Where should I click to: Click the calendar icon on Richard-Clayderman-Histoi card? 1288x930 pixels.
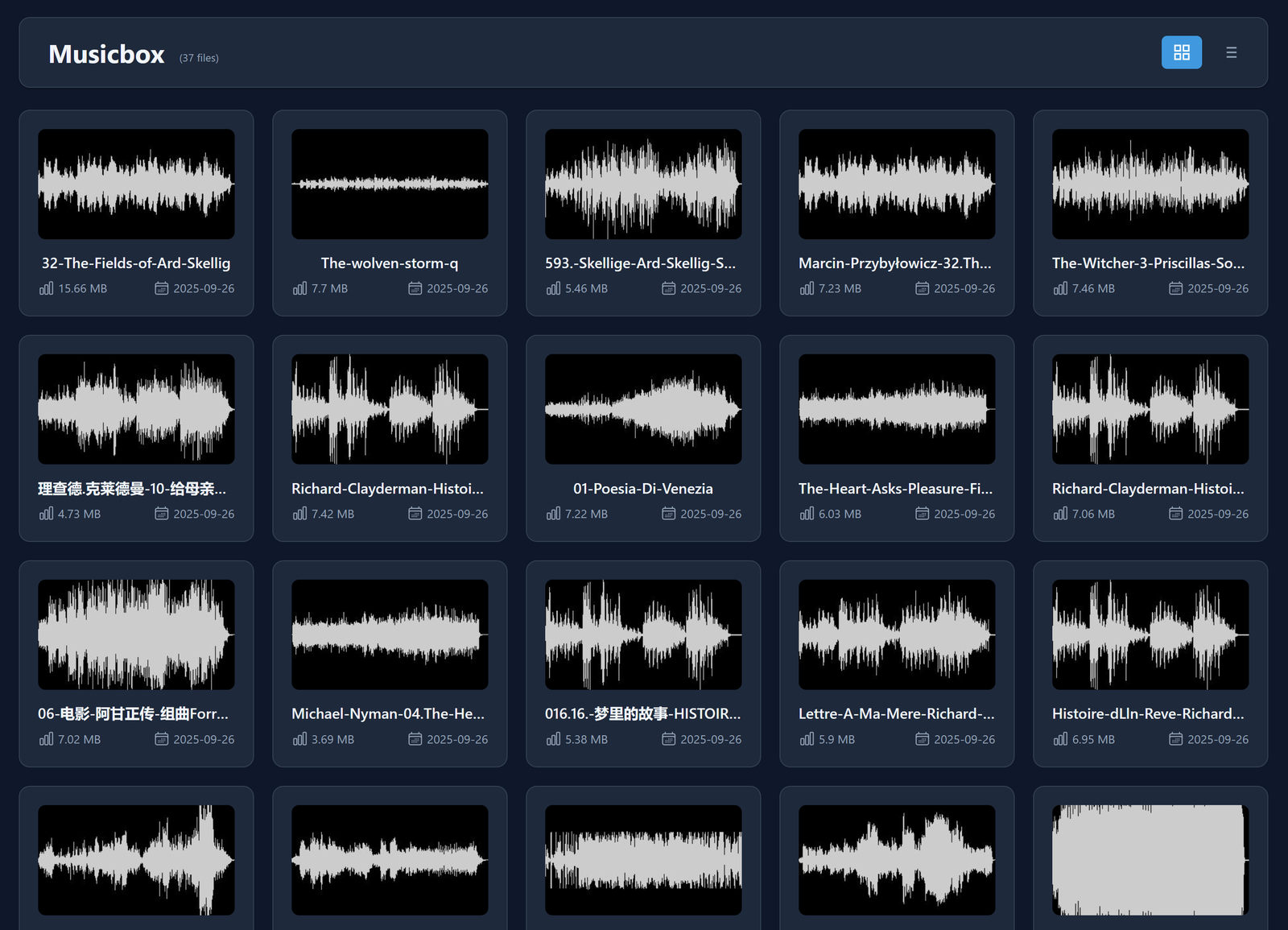tap(416, 513)
